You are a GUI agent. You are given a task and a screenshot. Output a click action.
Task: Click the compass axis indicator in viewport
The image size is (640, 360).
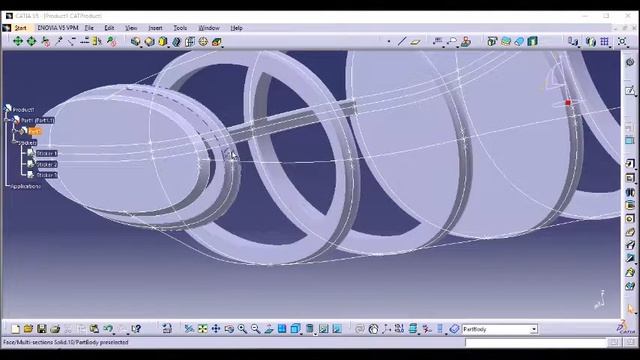[x=601, y=300]
